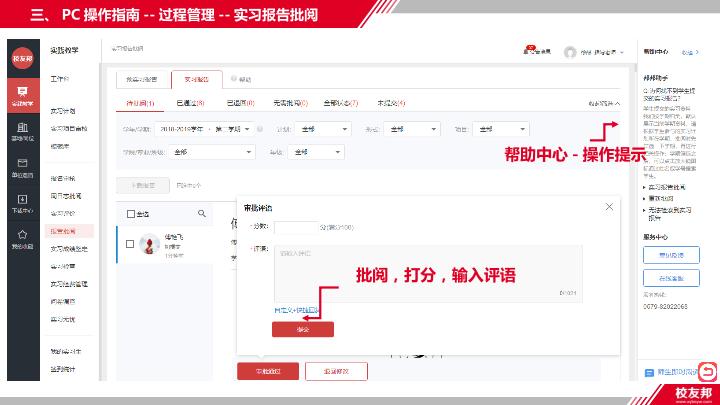
Task: Tick the 全选 select-all checkbox
Action: (130, 214)
